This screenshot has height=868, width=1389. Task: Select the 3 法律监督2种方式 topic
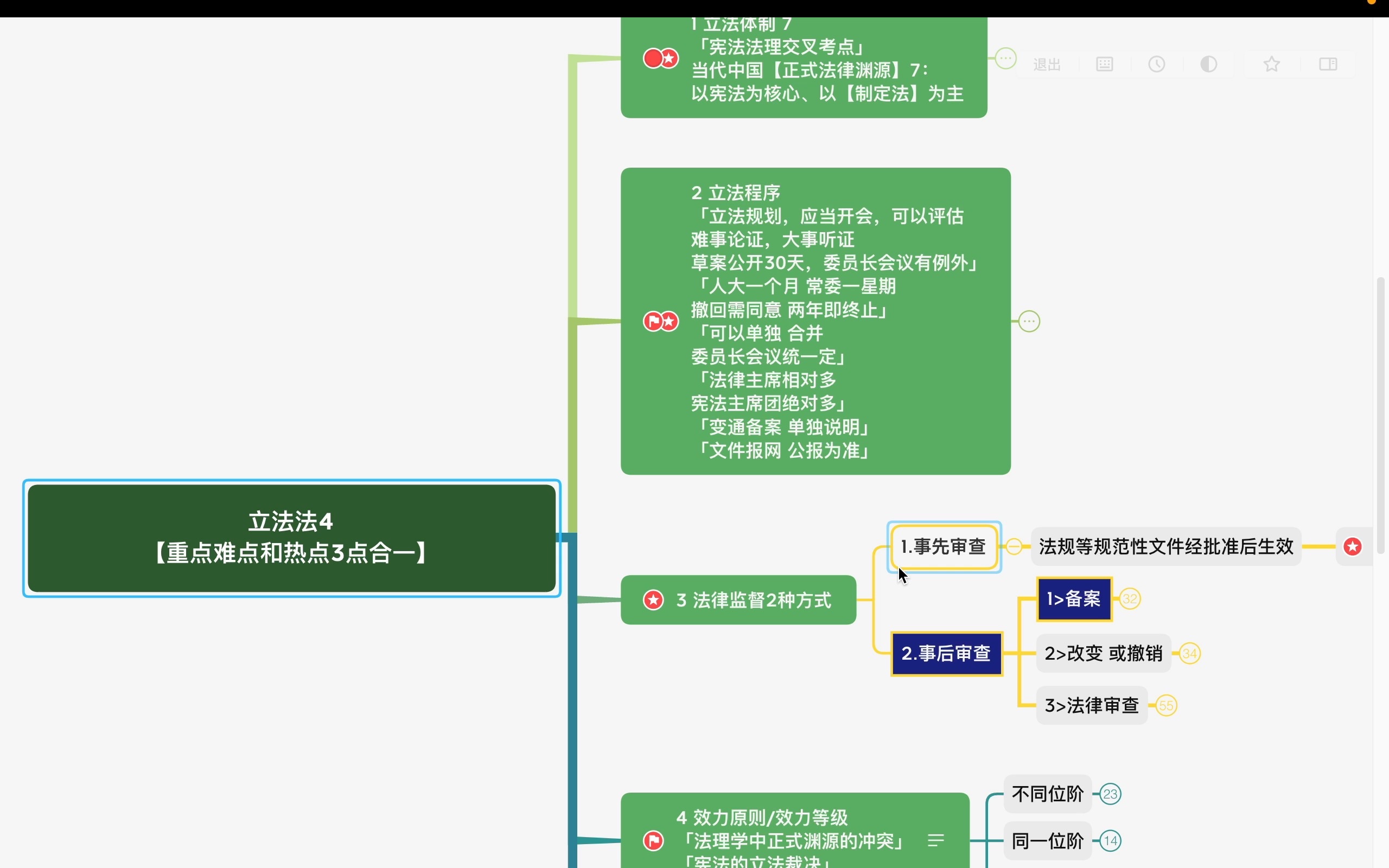(738, 600)
